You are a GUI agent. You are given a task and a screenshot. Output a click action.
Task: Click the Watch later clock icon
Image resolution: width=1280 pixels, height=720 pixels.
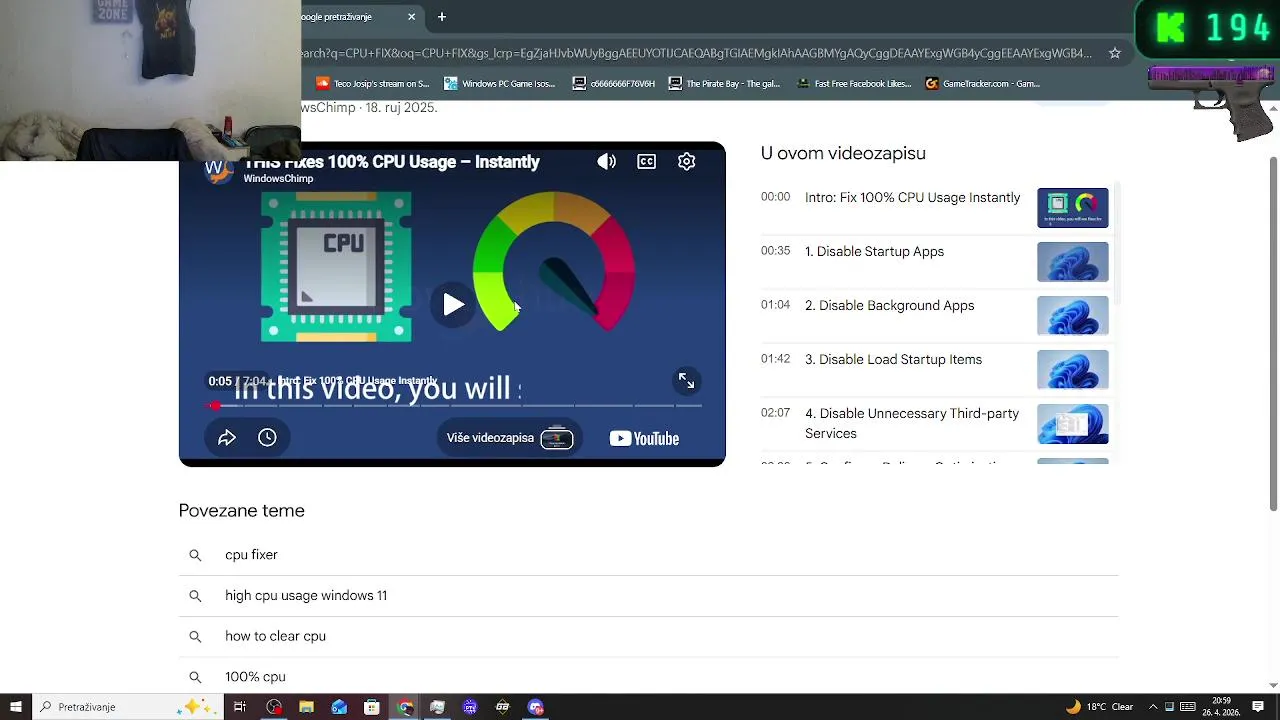[x=267, y=438]
